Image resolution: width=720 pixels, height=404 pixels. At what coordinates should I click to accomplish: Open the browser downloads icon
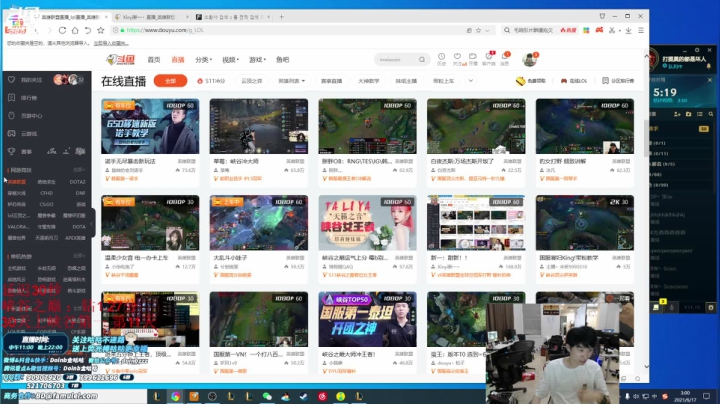(x=628, y=30)
